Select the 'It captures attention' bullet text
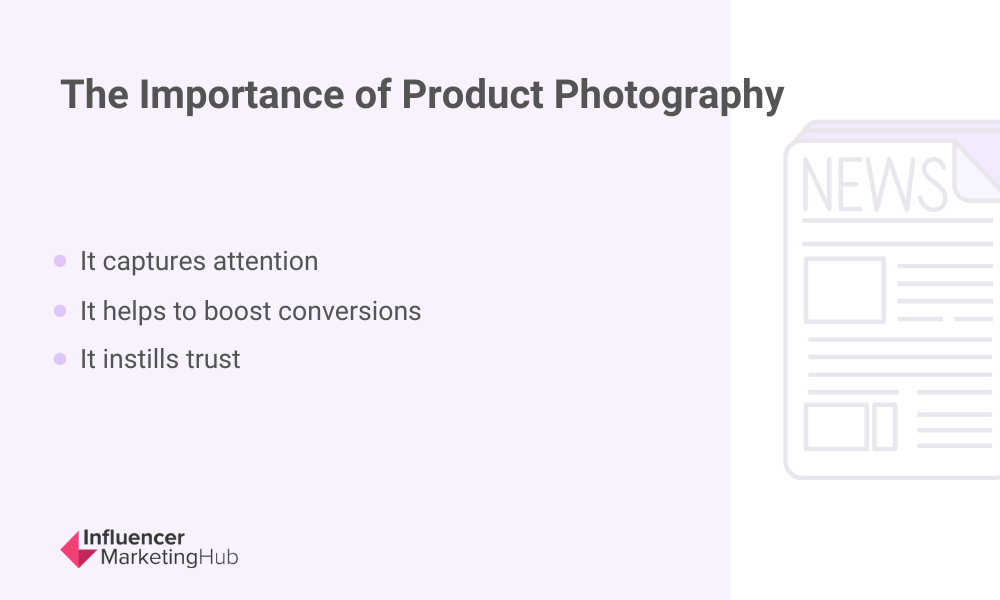Image resolution: width=1000 pixels, height=600 pixels. coord(199,261)
